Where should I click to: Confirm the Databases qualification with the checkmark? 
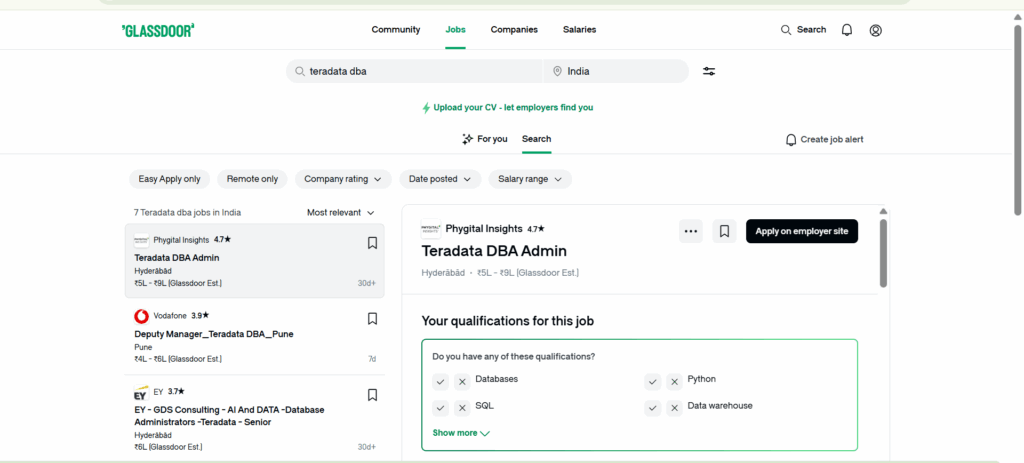(441, 382)
